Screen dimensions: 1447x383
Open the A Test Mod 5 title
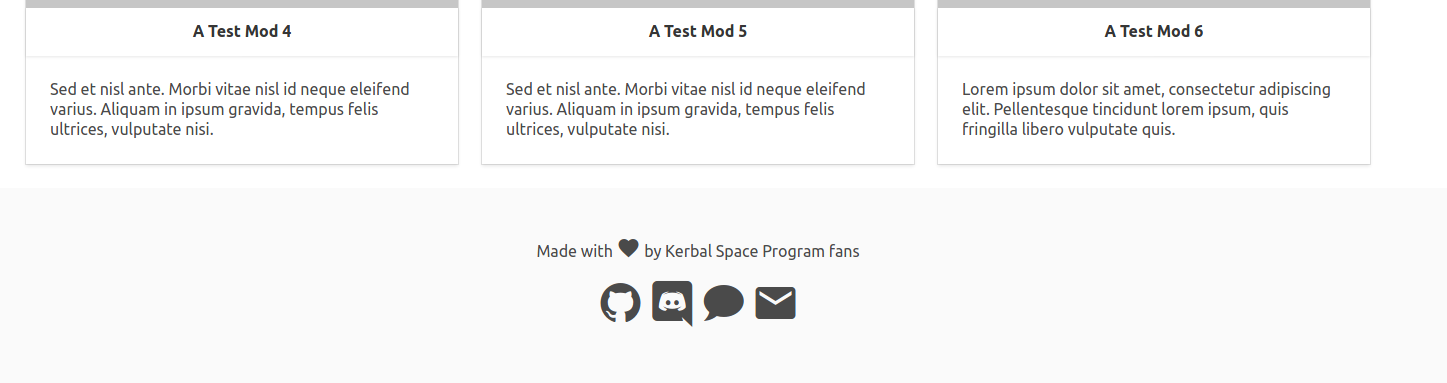pyautogui.click(x=698, y=31)
